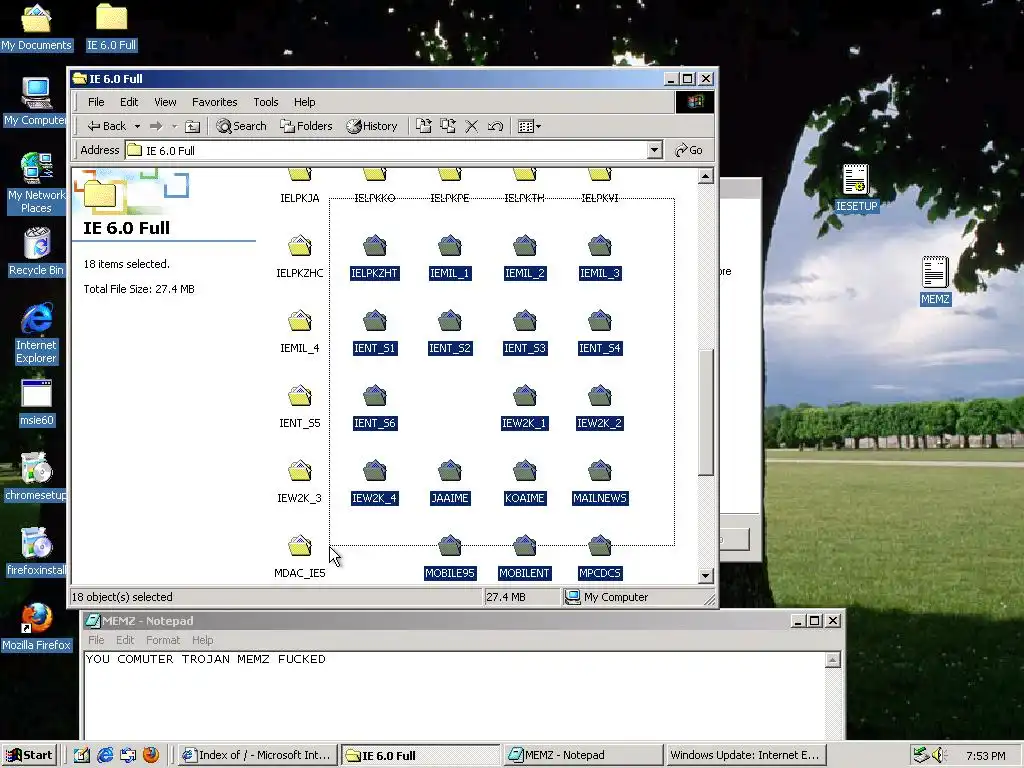Image resolution: width=1024 pixels, height=768 pixels.
Task: Launch Firefox from Quick Launch bar
Action: [x=151, y=755]
